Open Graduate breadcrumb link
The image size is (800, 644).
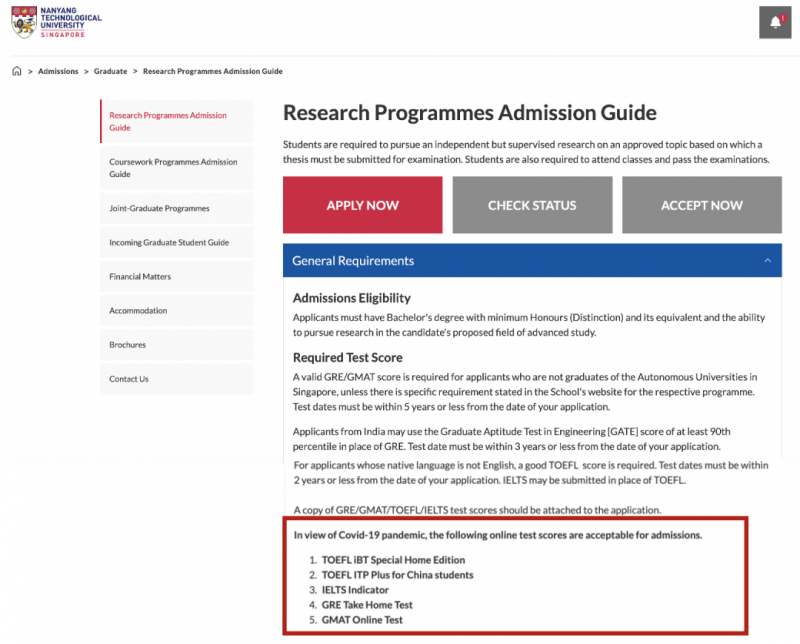tap(110, 71)
